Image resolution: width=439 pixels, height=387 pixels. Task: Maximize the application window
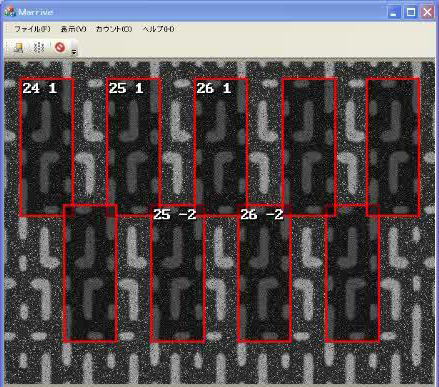(x=411, y=13)
